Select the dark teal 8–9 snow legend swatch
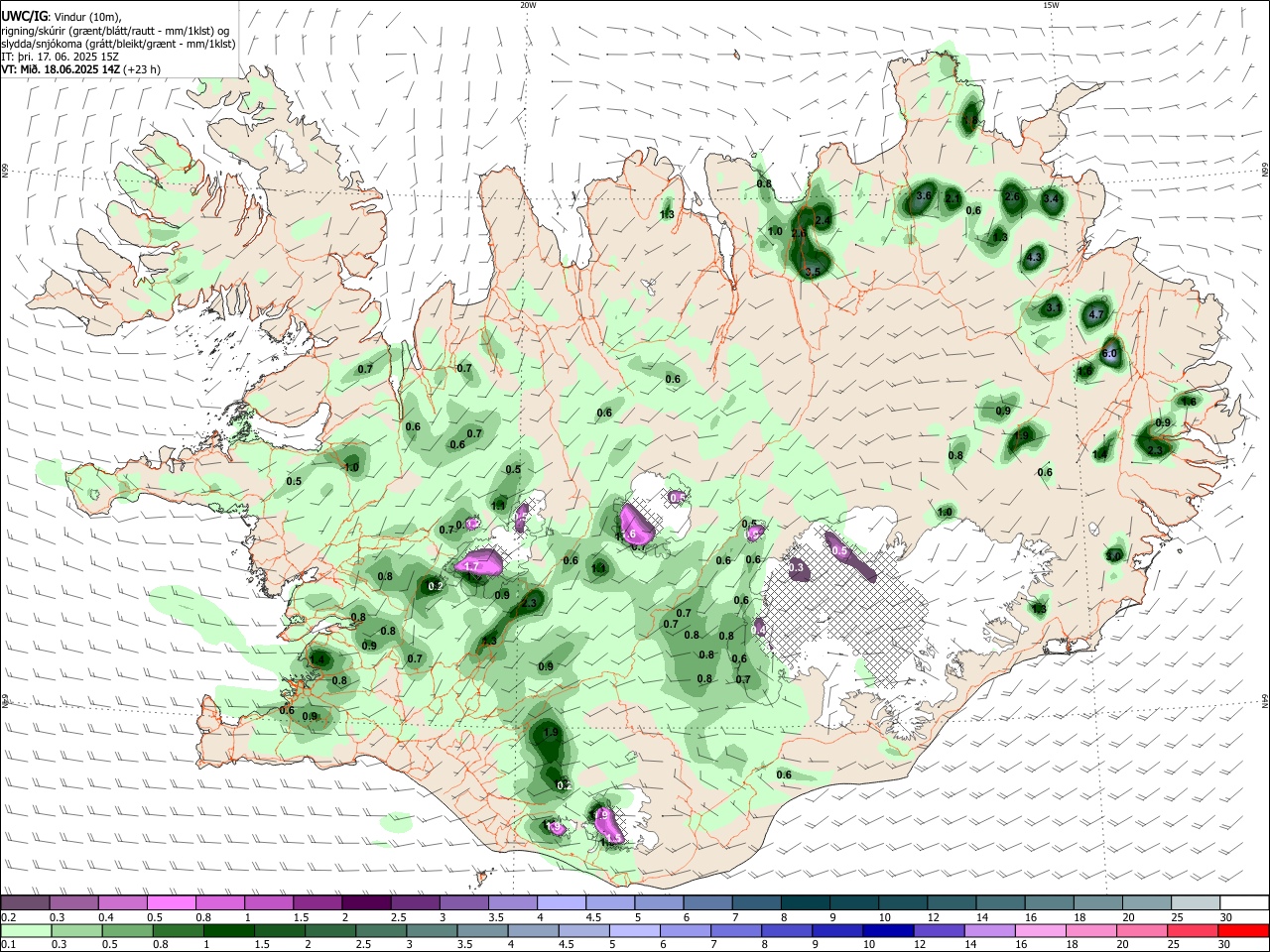The height and width of the screenshot is (952, 1270). coord(808,902)
